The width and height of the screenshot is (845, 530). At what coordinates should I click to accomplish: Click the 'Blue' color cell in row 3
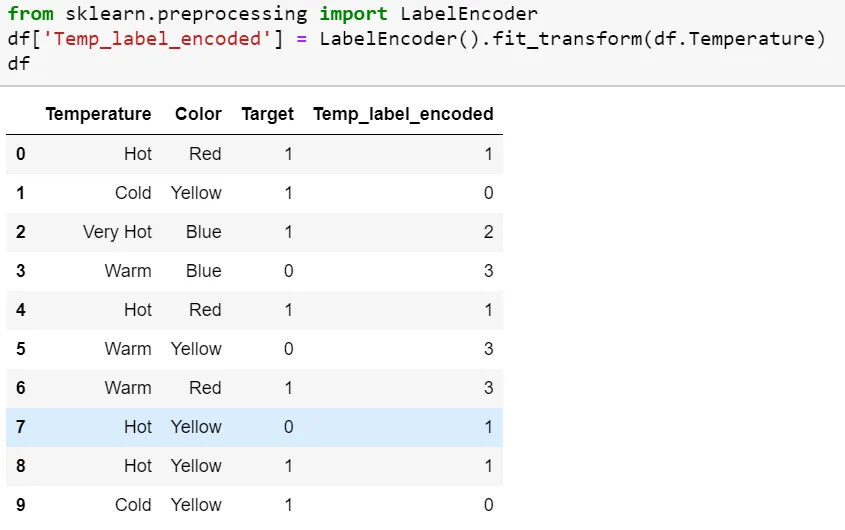pyautogui.click(x=203, y=271)
